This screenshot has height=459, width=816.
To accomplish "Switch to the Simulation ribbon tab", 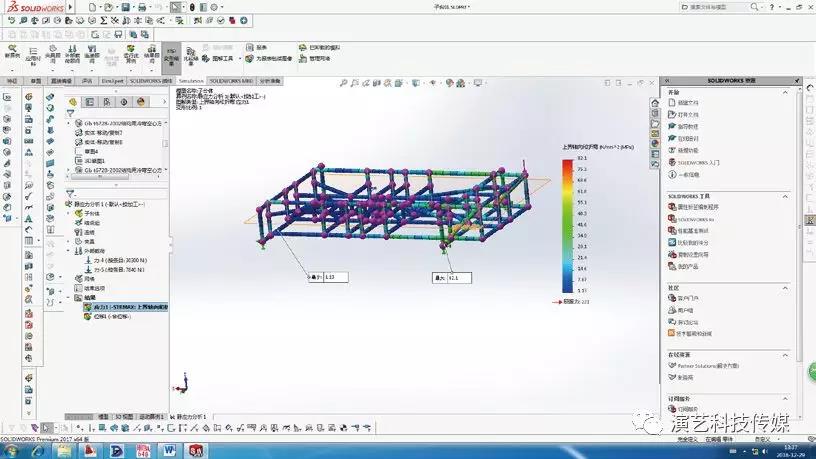I will pyautogui.click(x=191, y=81).
